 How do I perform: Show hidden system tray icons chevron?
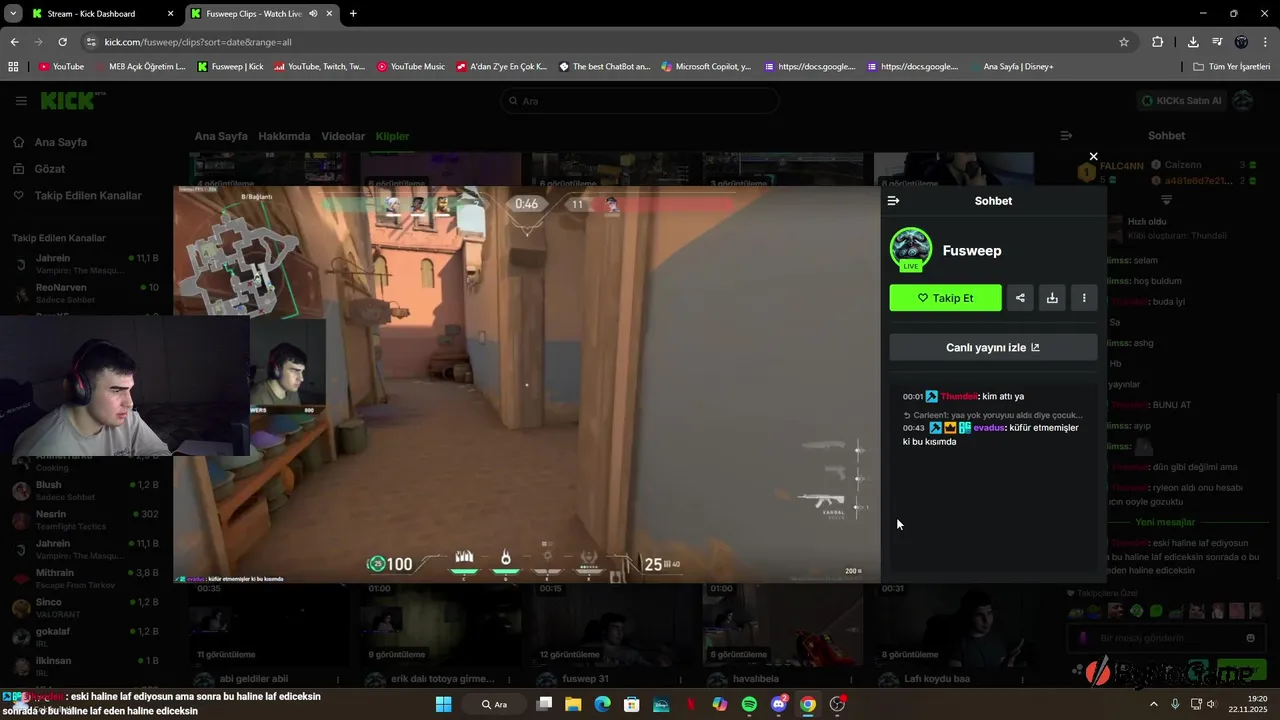click(x=1153, y=704)
